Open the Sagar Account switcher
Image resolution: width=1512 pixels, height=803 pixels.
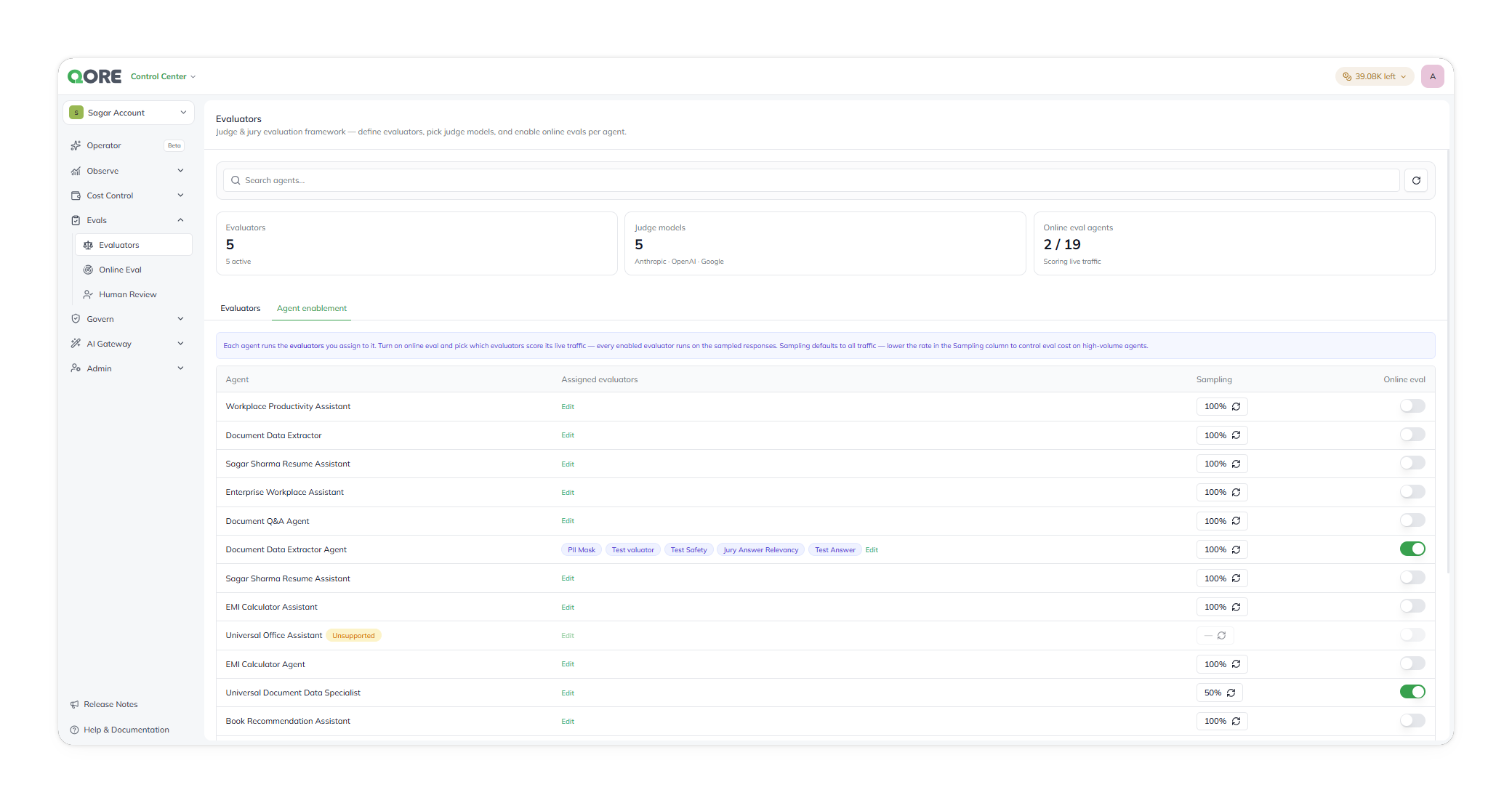point(129,113)
